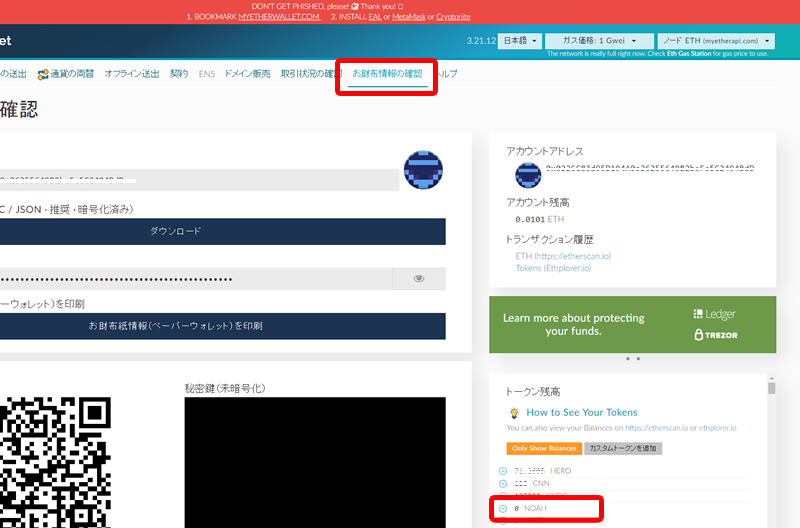Viewport: 800px width, 528px height.
Task: Open ETH (https://etherscan.io) transaction history link
Action: [x=563, y=256]
